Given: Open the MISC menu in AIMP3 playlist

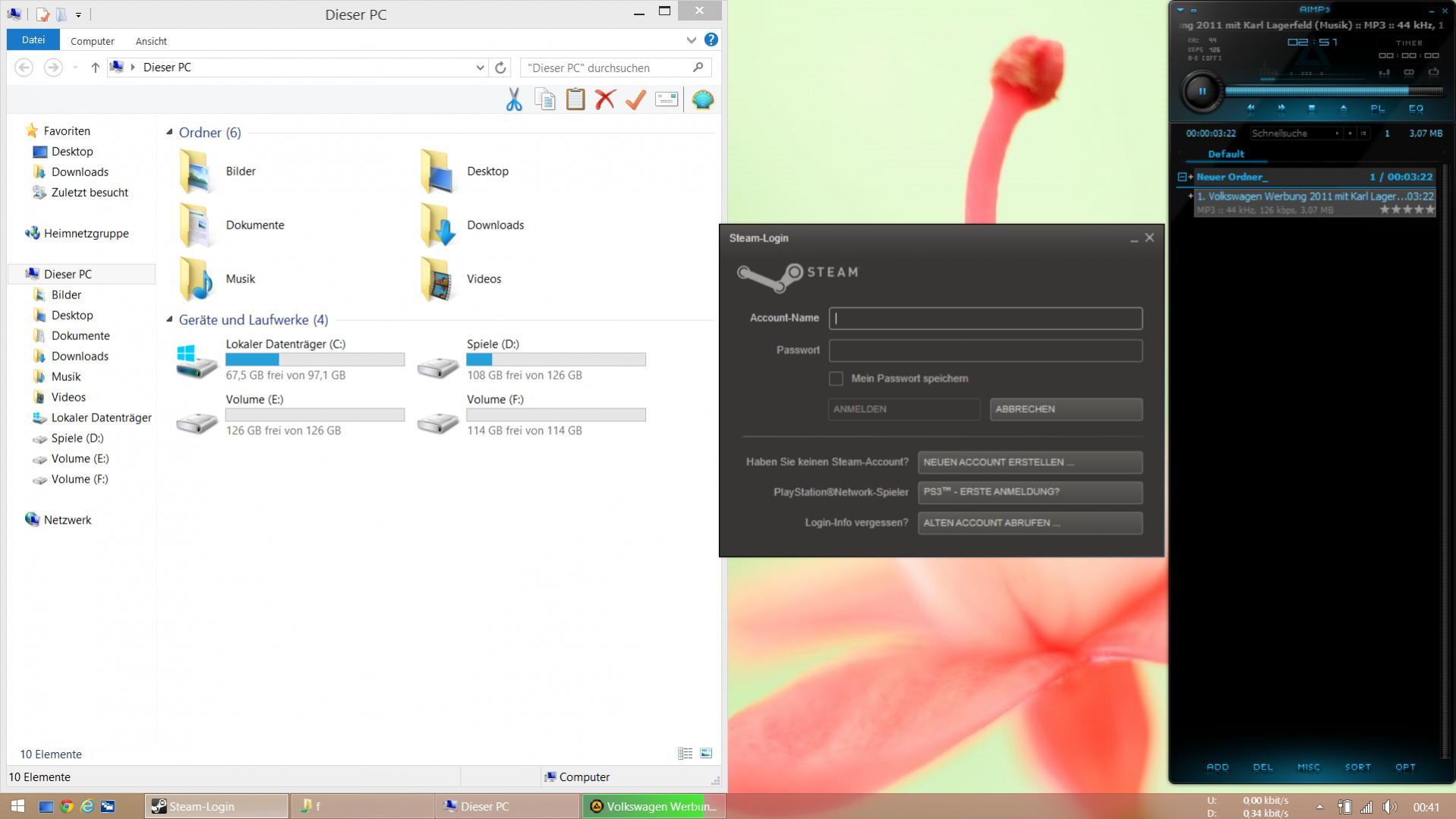Looking at the screenshot, I should [x=1308, y=767].
